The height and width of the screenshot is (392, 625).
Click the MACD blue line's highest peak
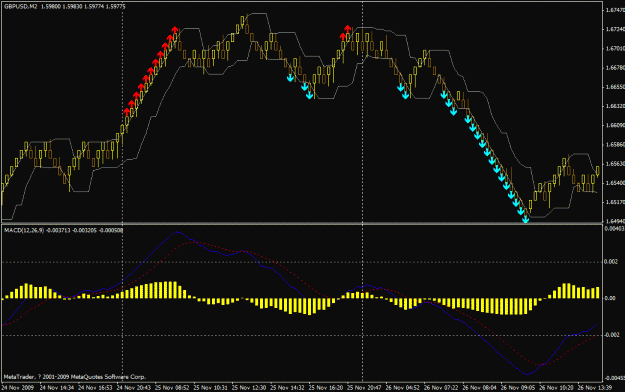point(177,232)
